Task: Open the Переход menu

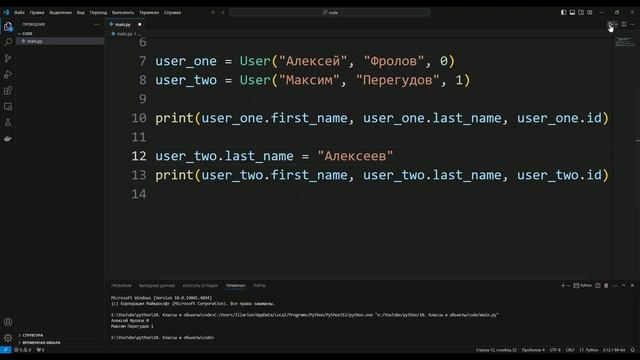Action: [98, 13]
